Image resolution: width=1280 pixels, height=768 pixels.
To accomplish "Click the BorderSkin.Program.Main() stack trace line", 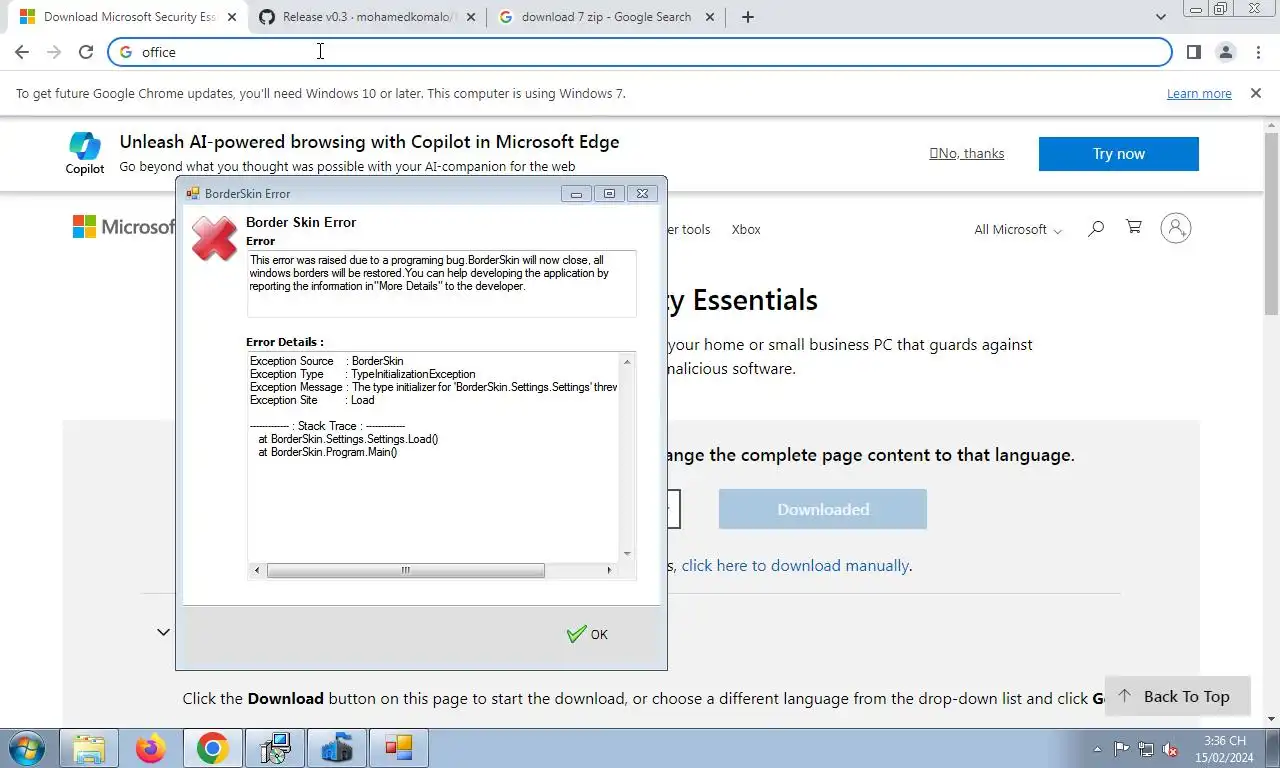I will [328, 452].
